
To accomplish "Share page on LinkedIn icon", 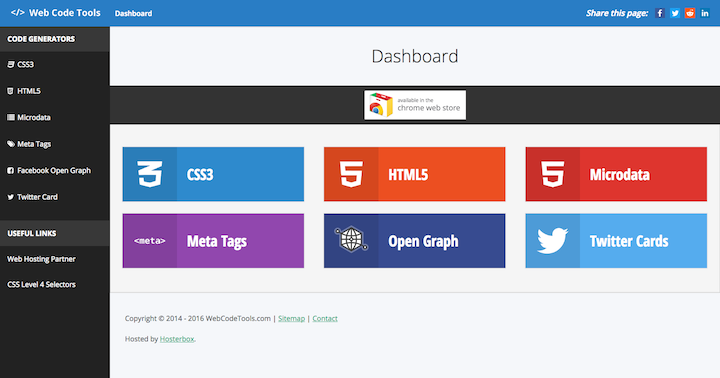I will point(705,13).
